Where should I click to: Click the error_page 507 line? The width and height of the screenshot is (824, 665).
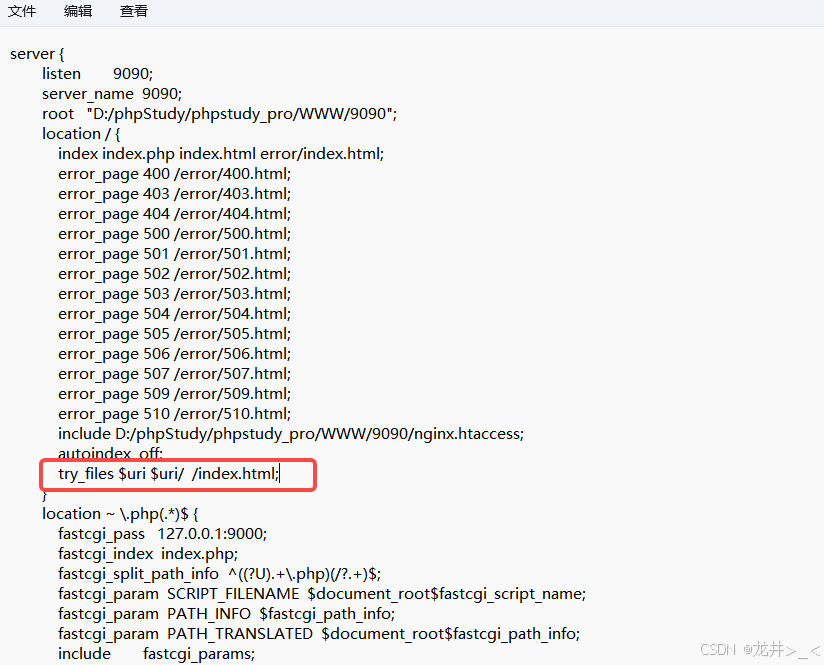click(174, 373)
